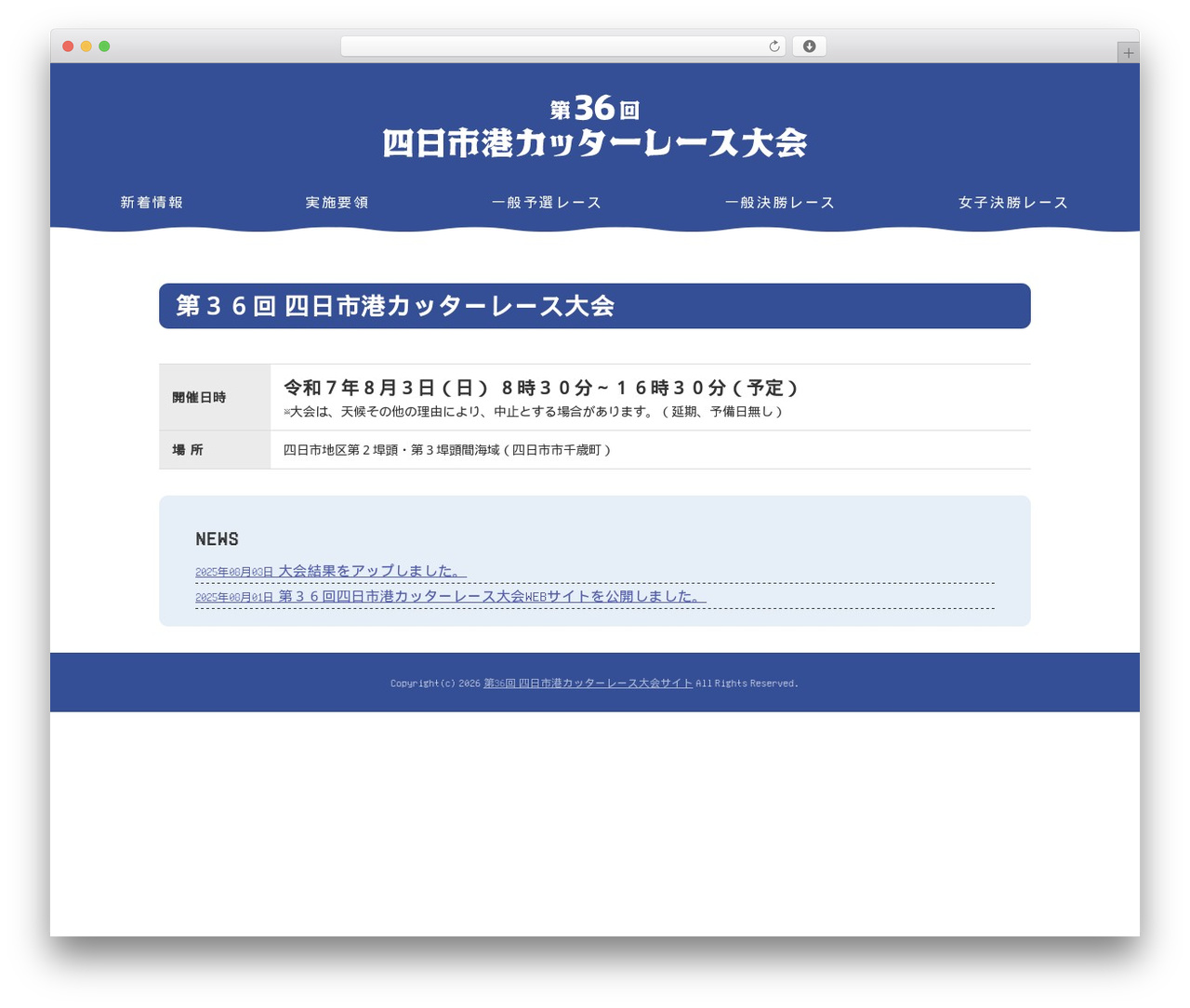
Task: Click the blue page heading 第36回 四日市港カッターレース大会
Action: (x=595, y=306)
